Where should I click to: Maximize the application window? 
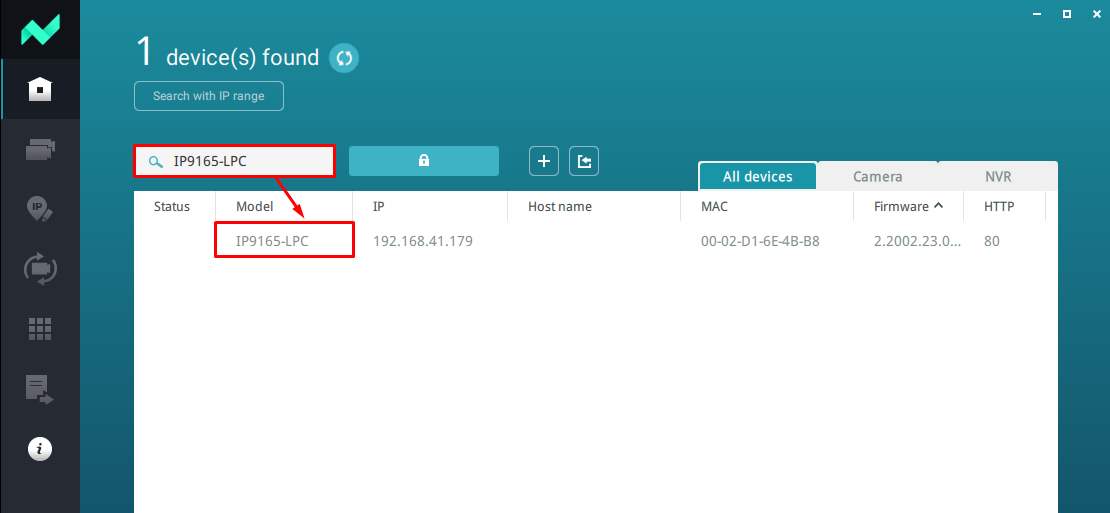(1067, 14)
